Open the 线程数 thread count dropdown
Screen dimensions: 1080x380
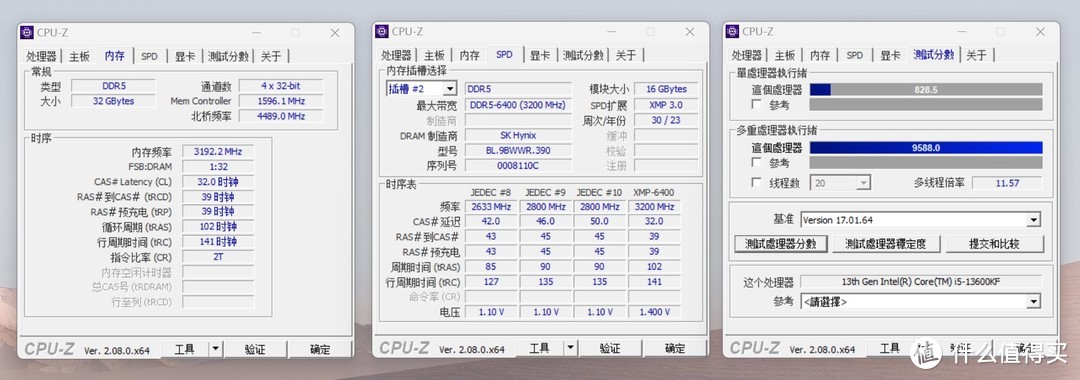(863, 183)
